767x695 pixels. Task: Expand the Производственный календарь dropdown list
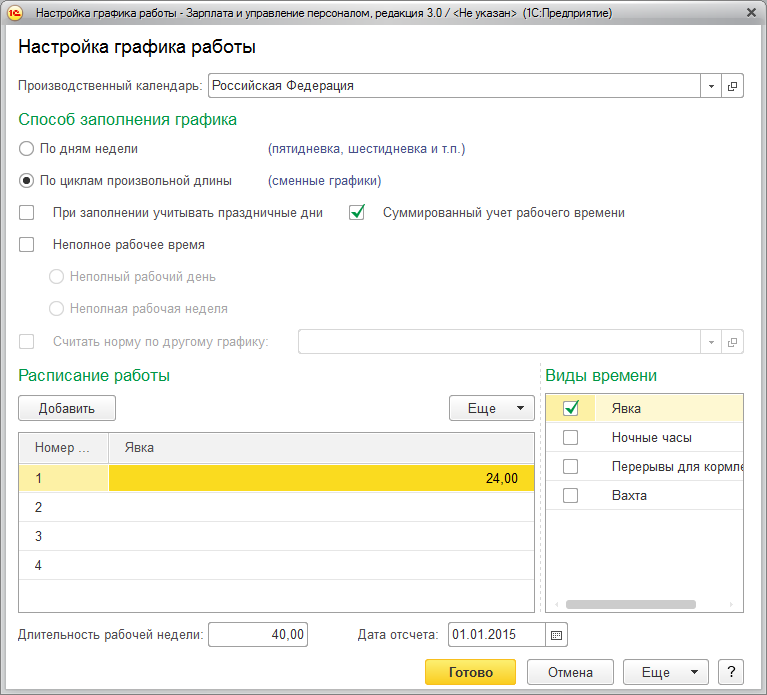[x=711, y=86]
